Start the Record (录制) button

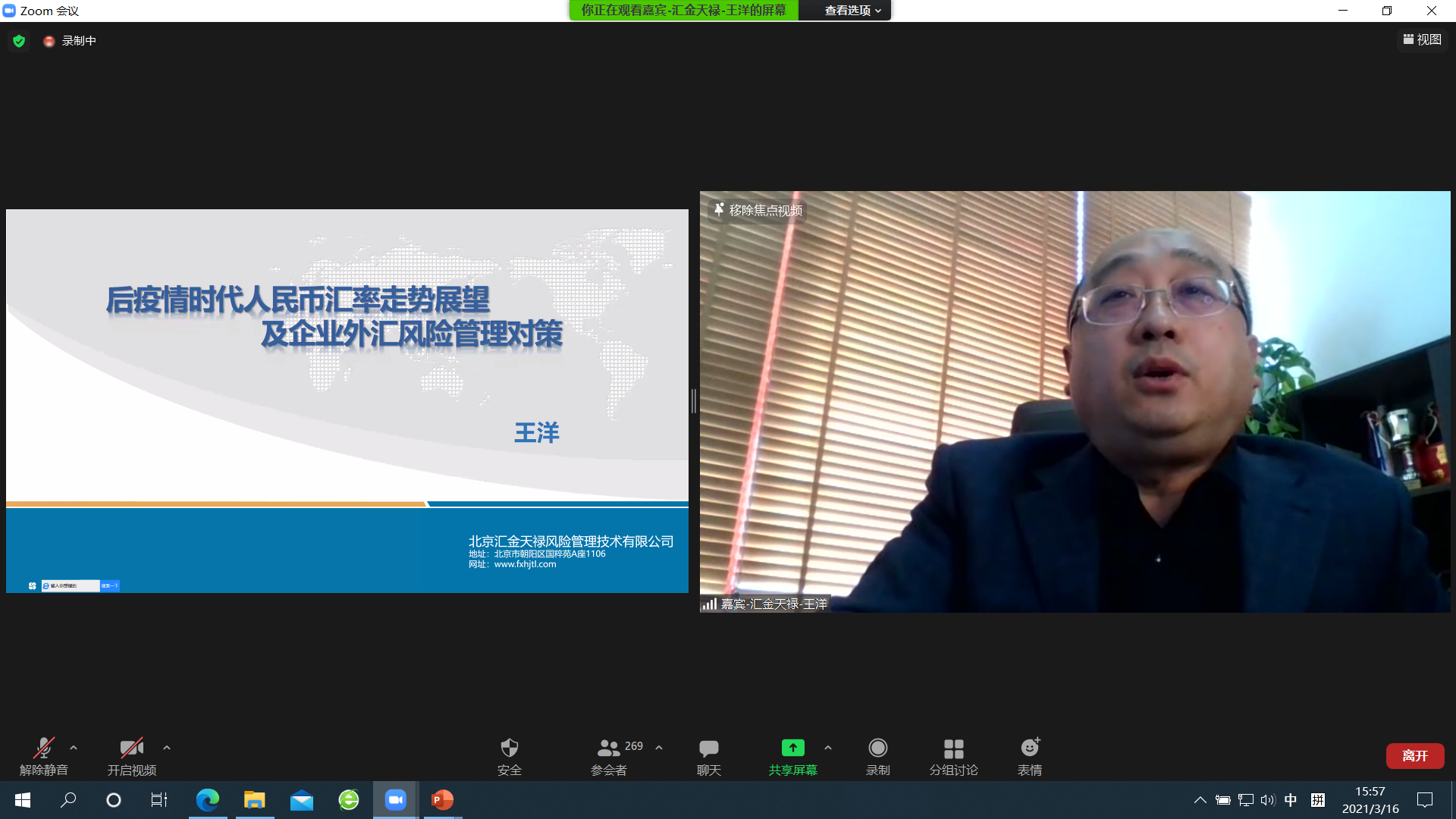877,748
